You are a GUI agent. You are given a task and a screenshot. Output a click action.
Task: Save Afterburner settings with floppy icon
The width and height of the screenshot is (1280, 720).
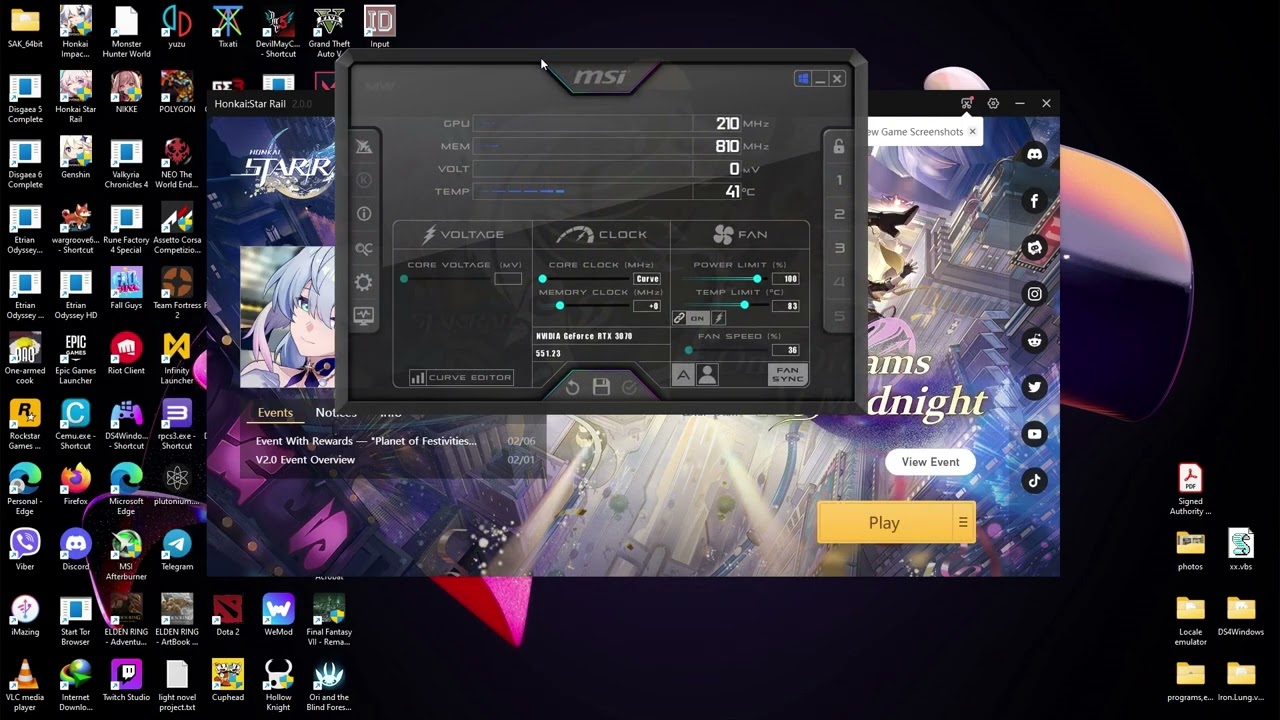coord(601,387)
